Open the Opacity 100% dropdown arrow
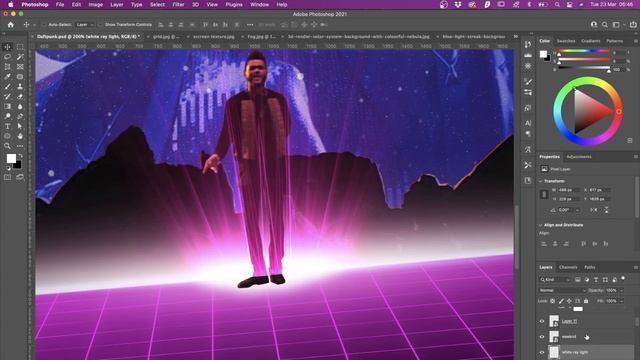Screen dimensions: 640x360 click(x=622, y=291)
